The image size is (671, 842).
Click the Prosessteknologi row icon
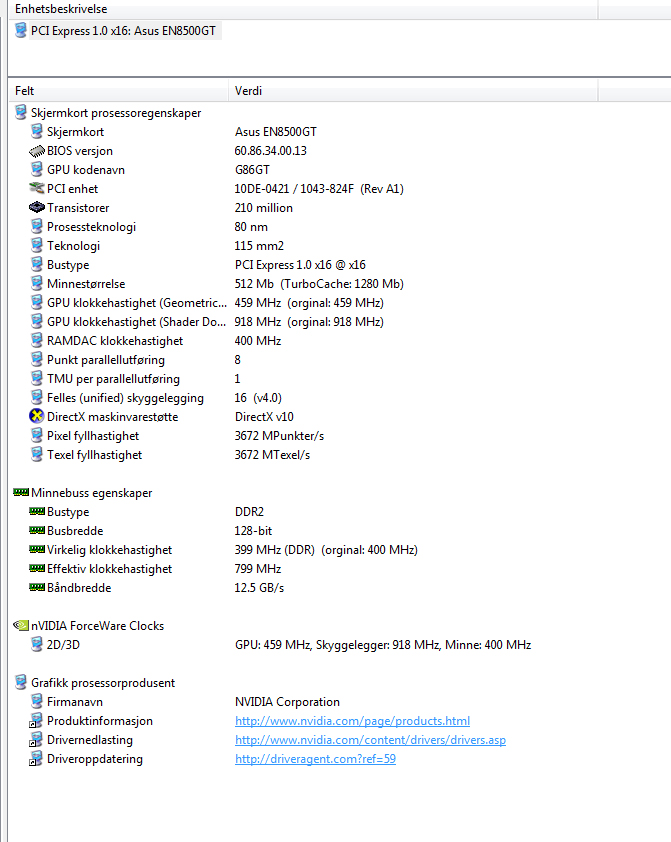tap(37, 226)
